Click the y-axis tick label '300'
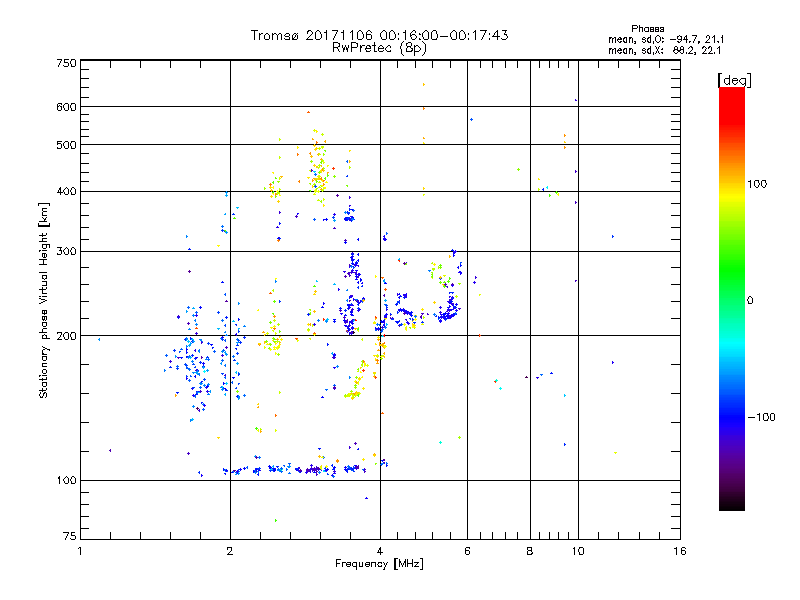The width and height of the screenshot is (800, 600). [x=66, y=252]
